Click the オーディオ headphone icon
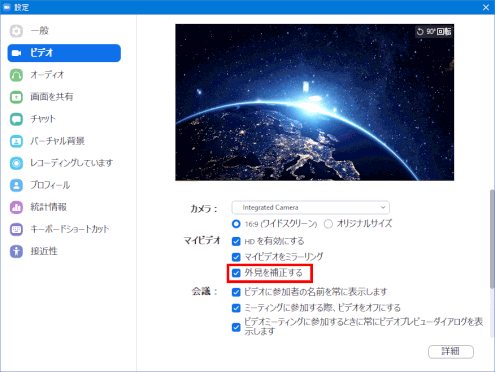 16,75
